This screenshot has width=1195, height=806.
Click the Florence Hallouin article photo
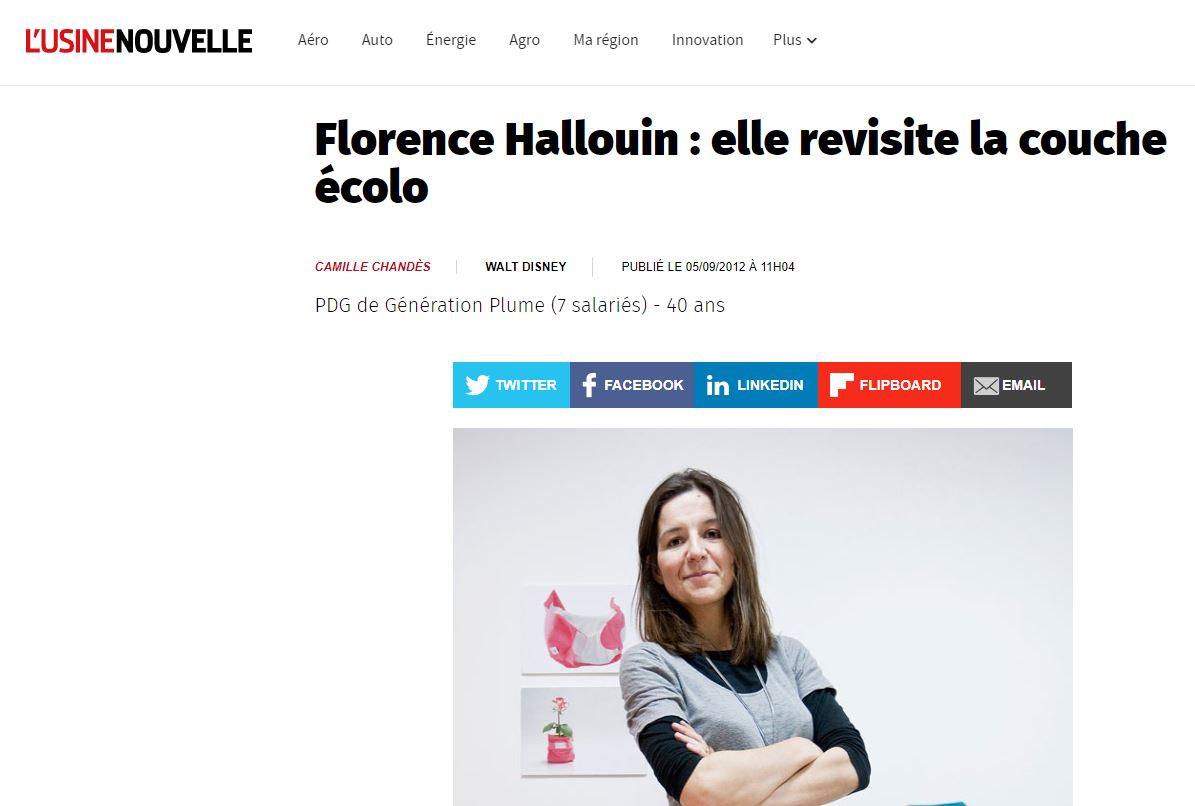coord(763,617)
